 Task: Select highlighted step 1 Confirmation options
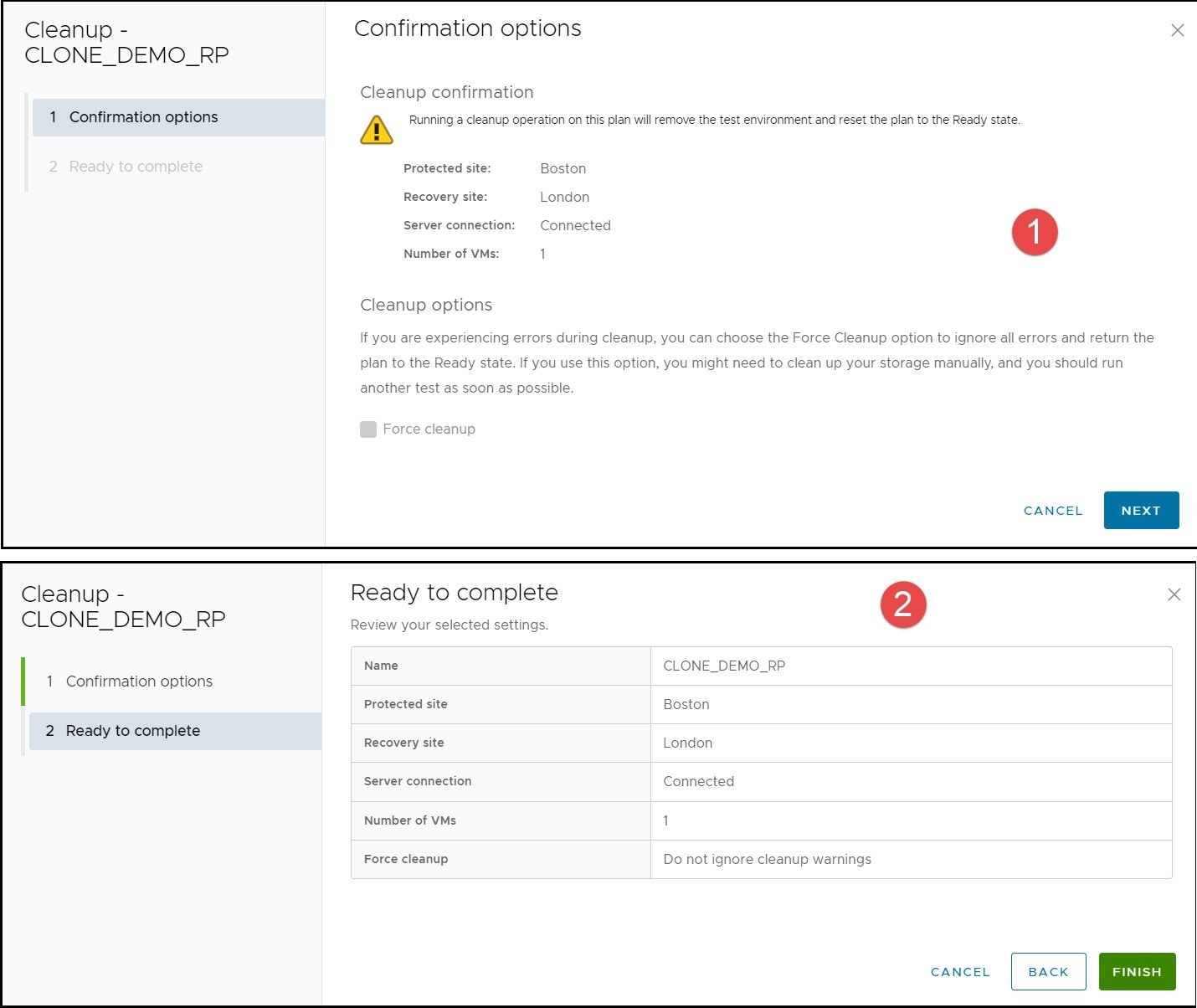(x=178, y=117)
